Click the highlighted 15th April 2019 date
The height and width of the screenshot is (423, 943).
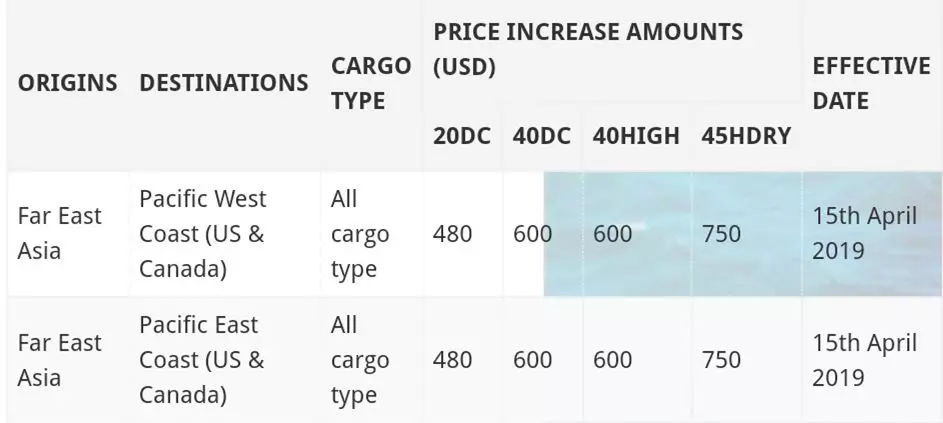(864, 233)
